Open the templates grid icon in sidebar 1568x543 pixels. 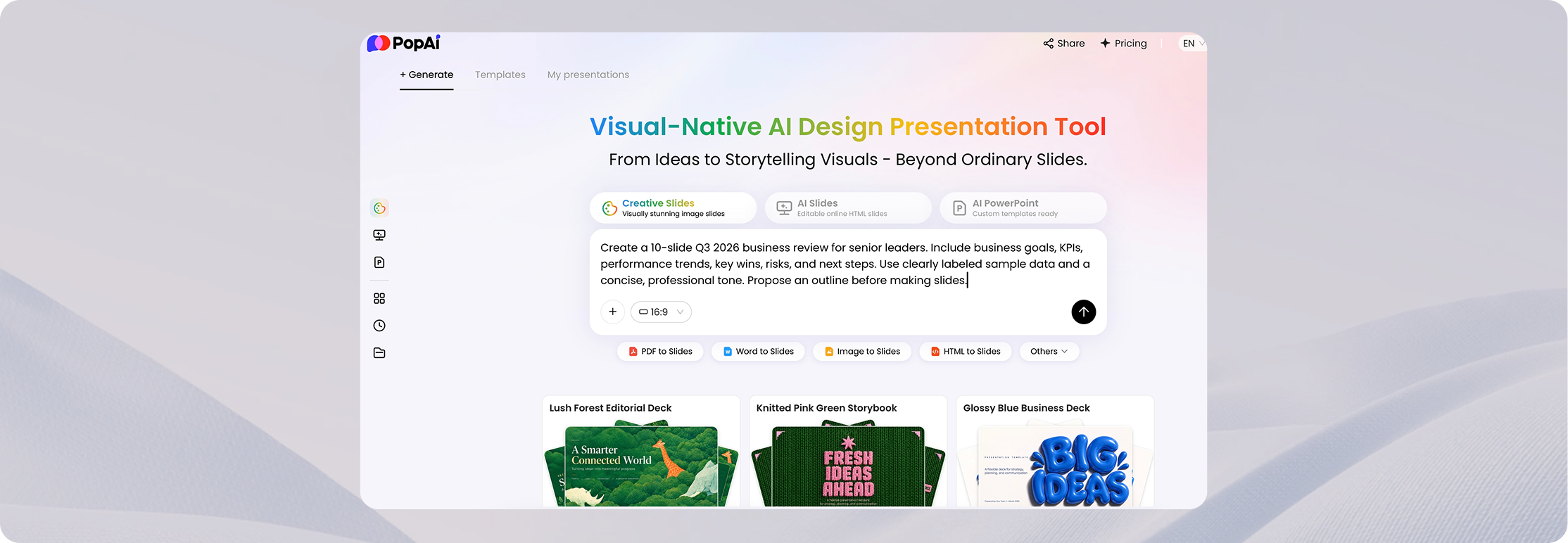379,298
